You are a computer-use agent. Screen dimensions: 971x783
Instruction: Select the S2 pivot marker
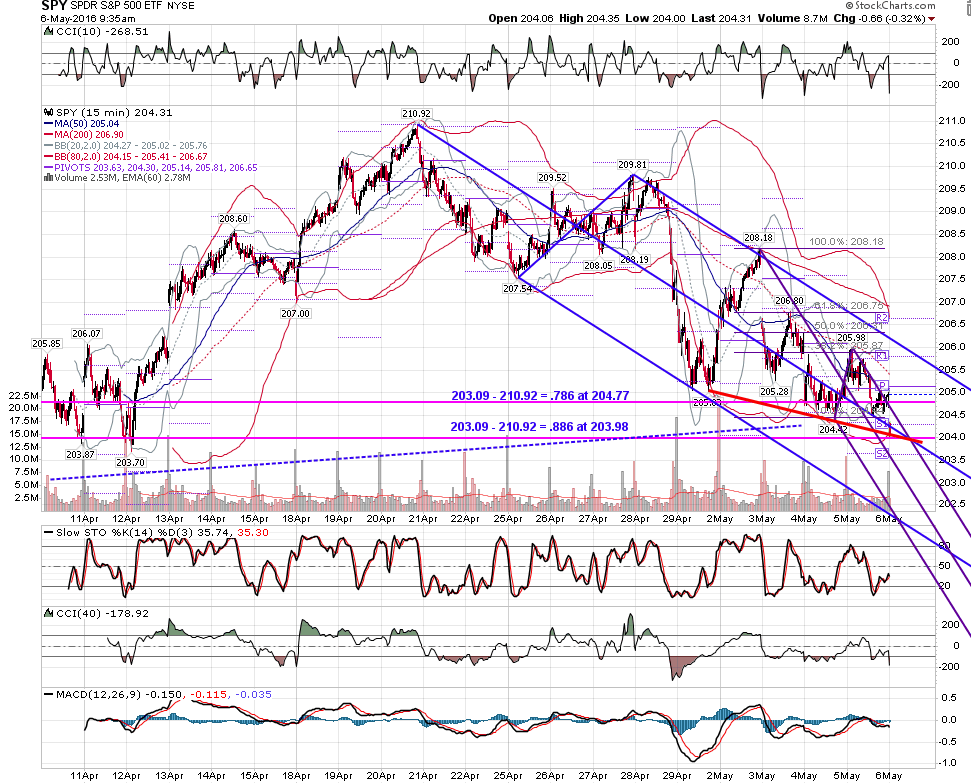tap(882, 453)
